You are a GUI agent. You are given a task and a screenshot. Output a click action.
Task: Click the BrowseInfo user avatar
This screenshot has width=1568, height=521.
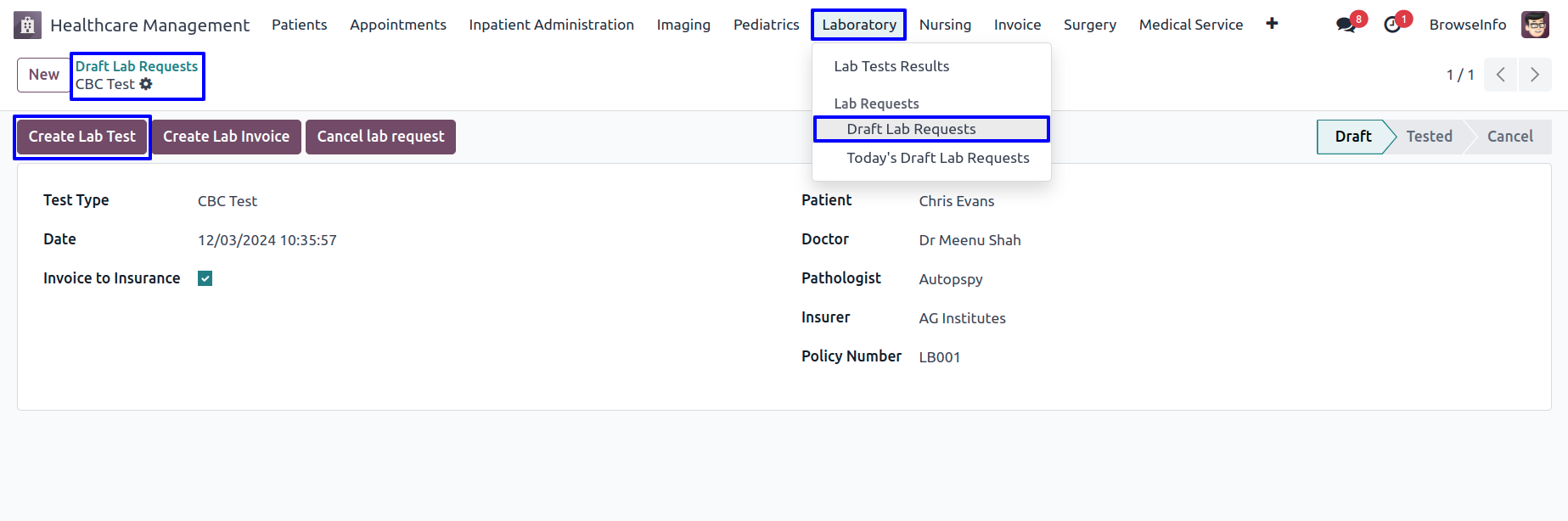(1535, 25)
